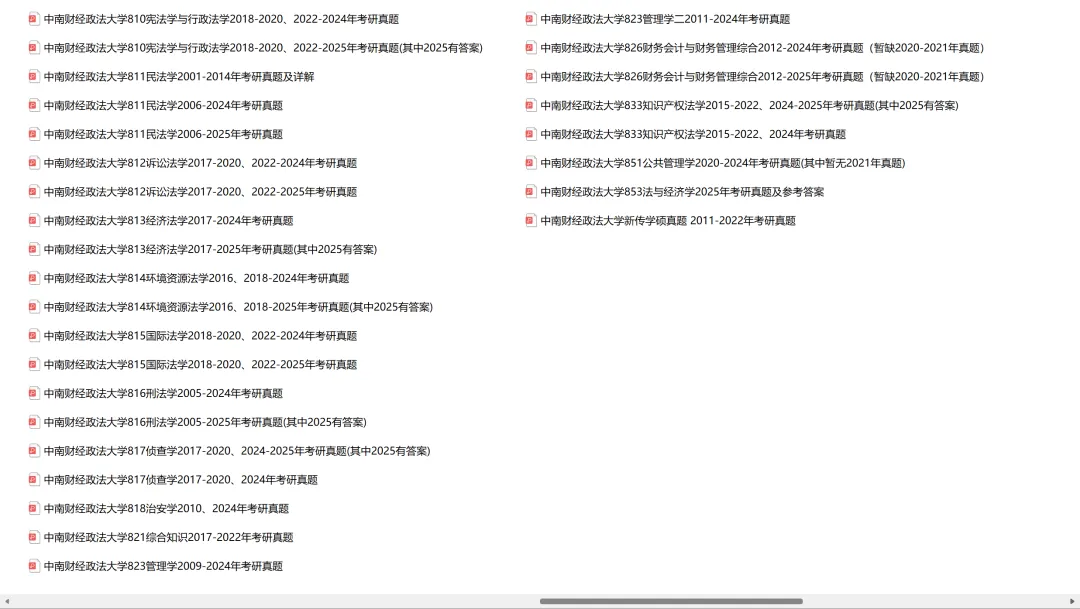The image size is (1080, 609).
Task: Select file name 中南财经政法大学818治安学2010、2024年考研真题
Action: (166, 508)
